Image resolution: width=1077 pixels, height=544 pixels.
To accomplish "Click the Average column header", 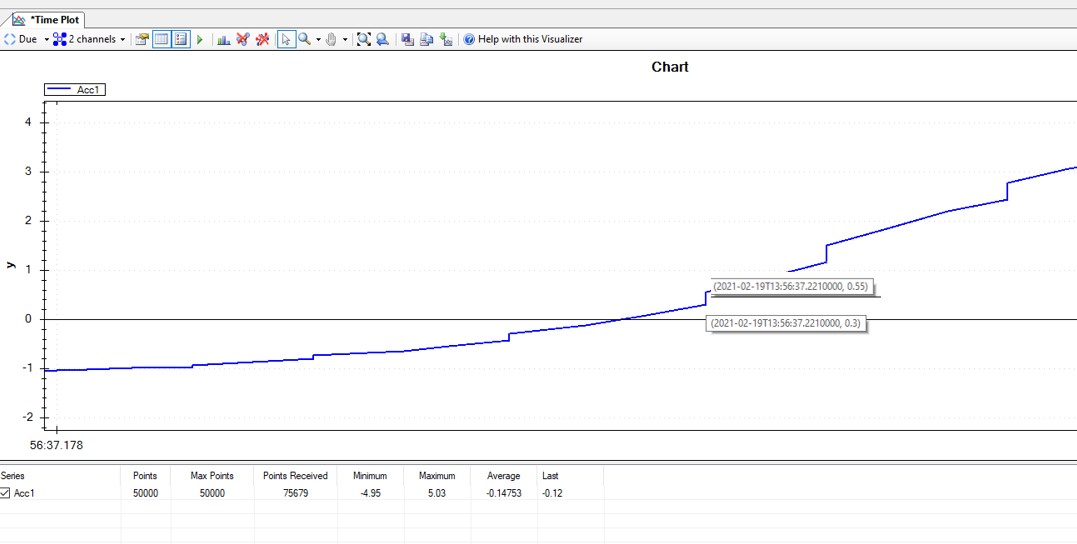I will (x=503, y=475).
